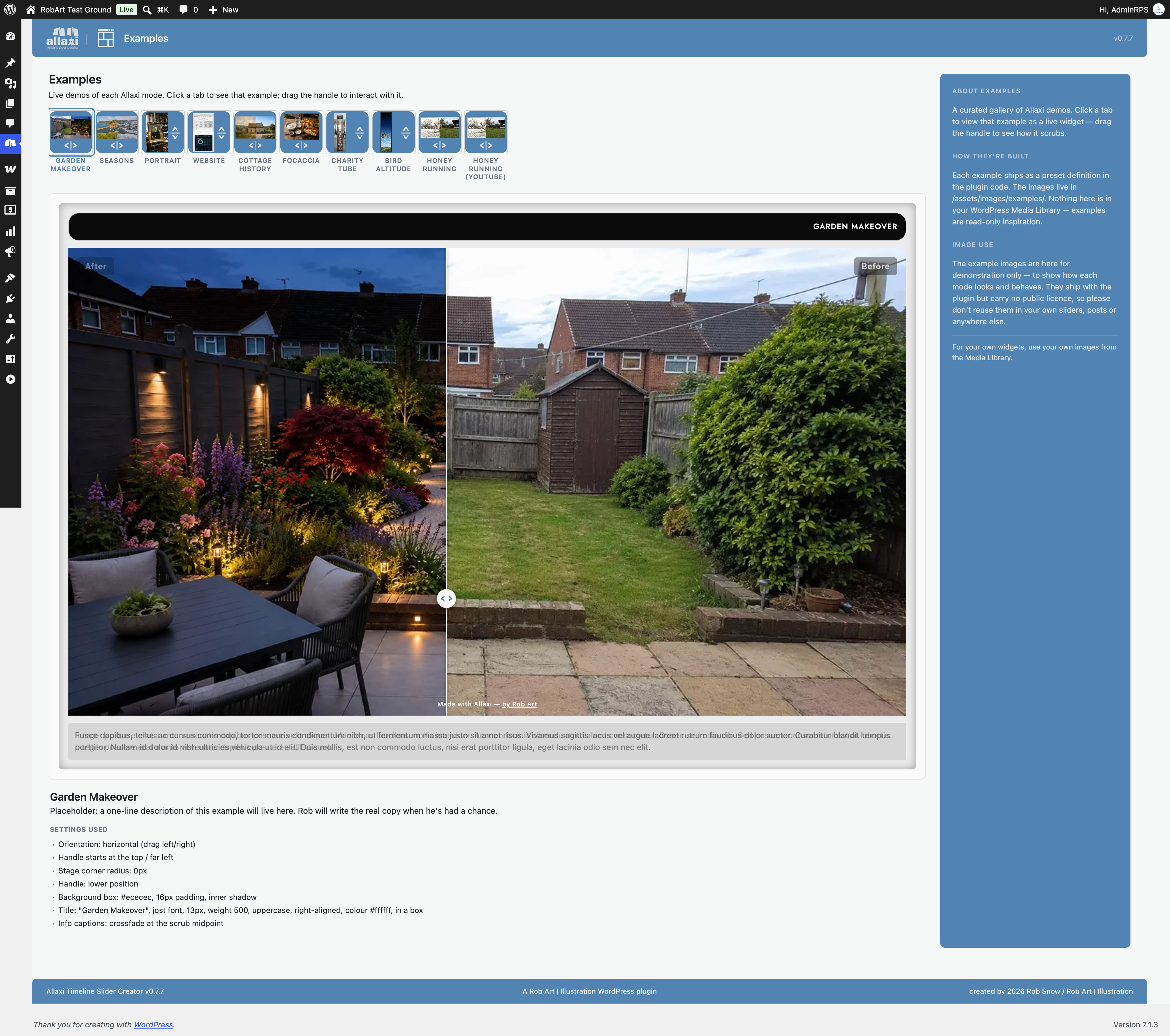This screenshot has height=1036, width=1170.
Task: Open the ⌘K search command palette
Action: tap(156, 10)
